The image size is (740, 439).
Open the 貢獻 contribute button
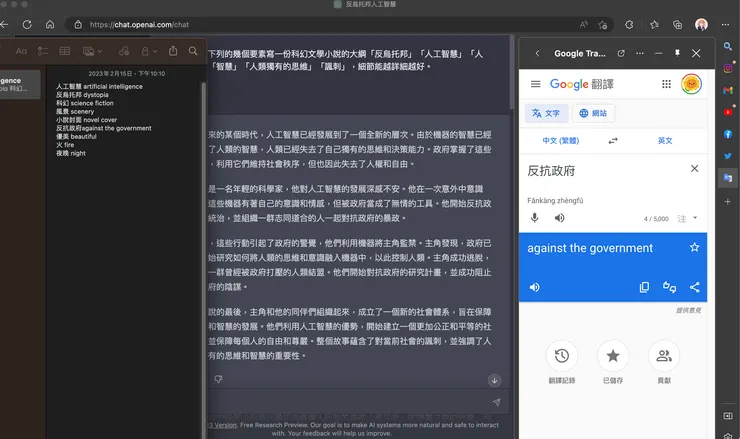664,355
